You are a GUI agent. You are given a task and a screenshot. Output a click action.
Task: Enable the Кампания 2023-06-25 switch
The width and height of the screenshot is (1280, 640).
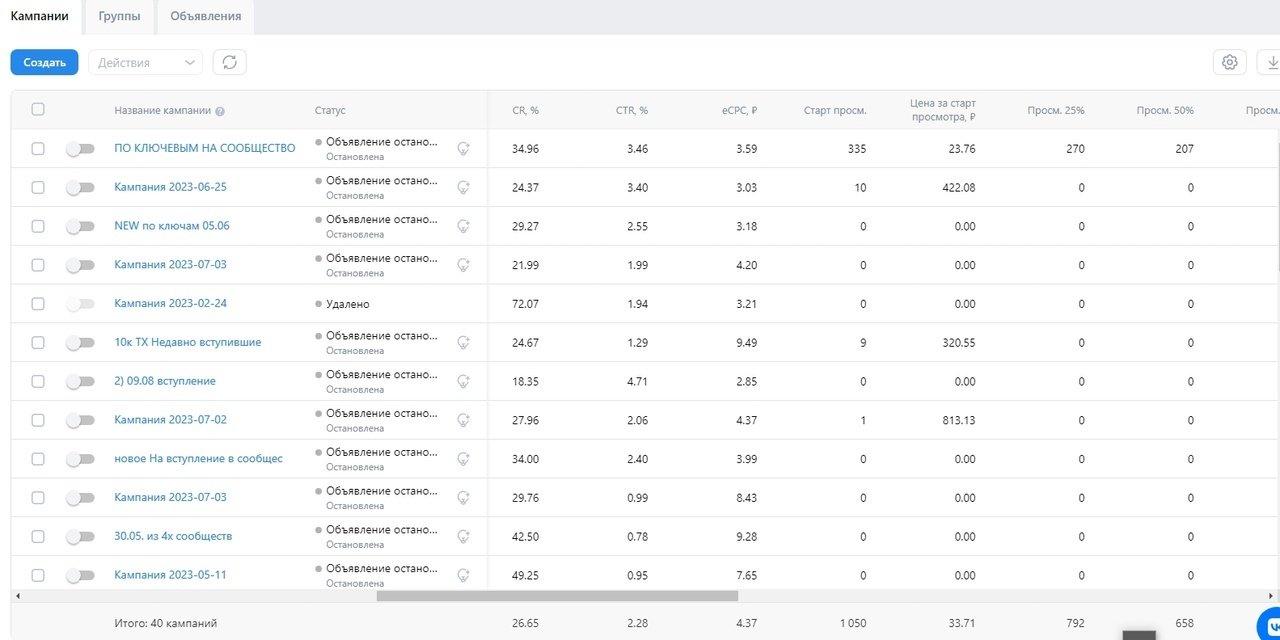click(x=80, y=187)
